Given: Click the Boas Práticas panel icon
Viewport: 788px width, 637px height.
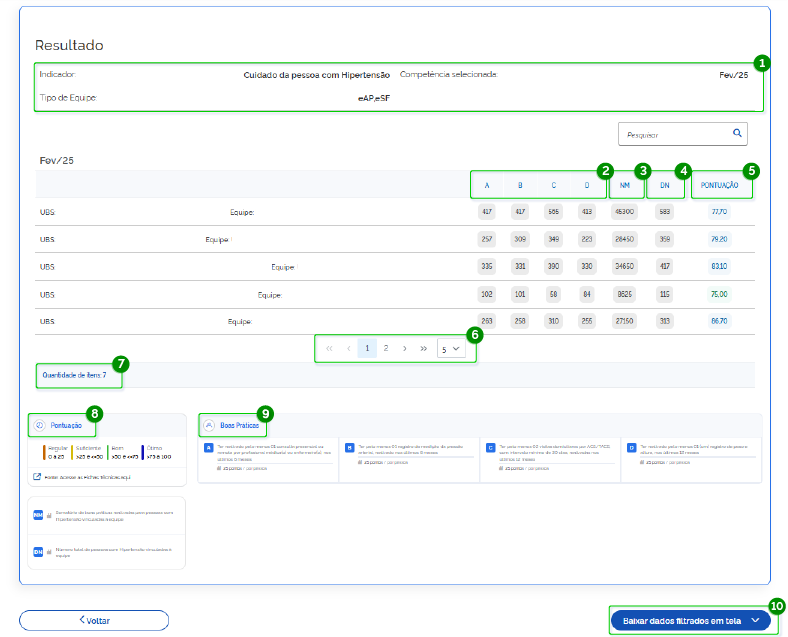Looking at the screenshot, I should (209, 425).
